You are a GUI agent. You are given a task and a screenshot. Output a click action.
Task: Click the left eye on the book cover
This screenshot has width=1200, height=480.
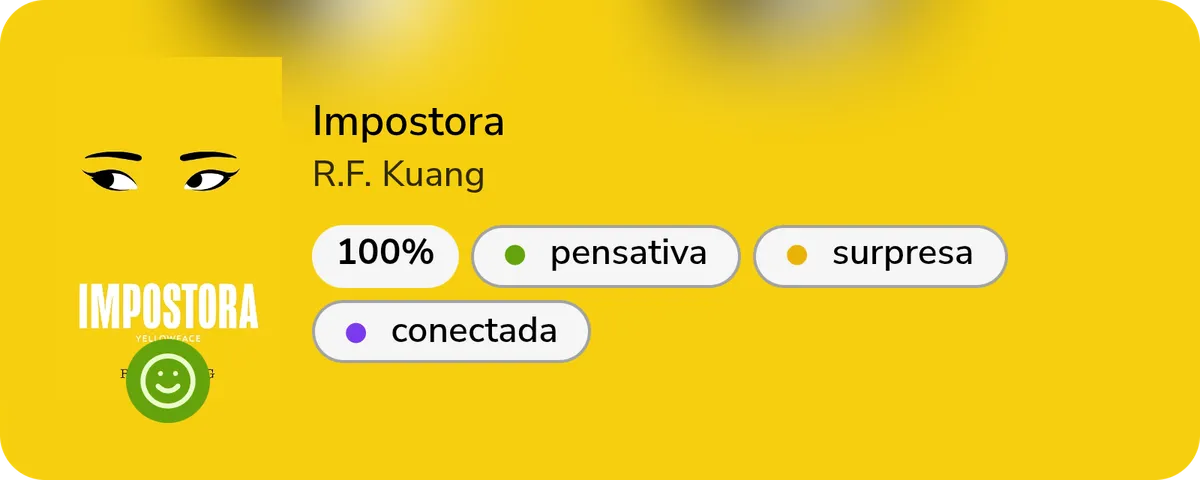[x=113, y=180]
